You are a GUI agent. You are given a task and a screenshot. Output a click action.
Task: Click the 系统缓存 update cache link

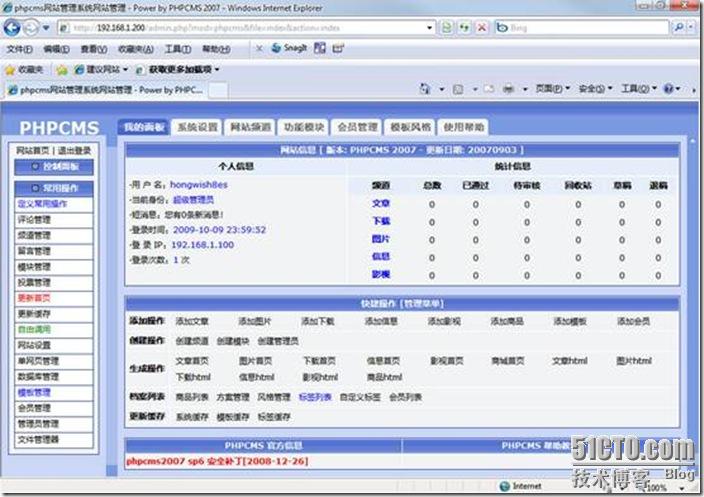[192, 417]
